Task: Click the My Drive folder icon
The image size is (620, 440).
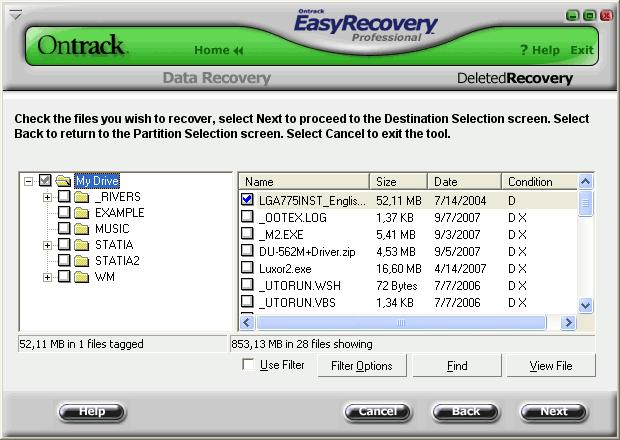Action: [x=63, y=181]
